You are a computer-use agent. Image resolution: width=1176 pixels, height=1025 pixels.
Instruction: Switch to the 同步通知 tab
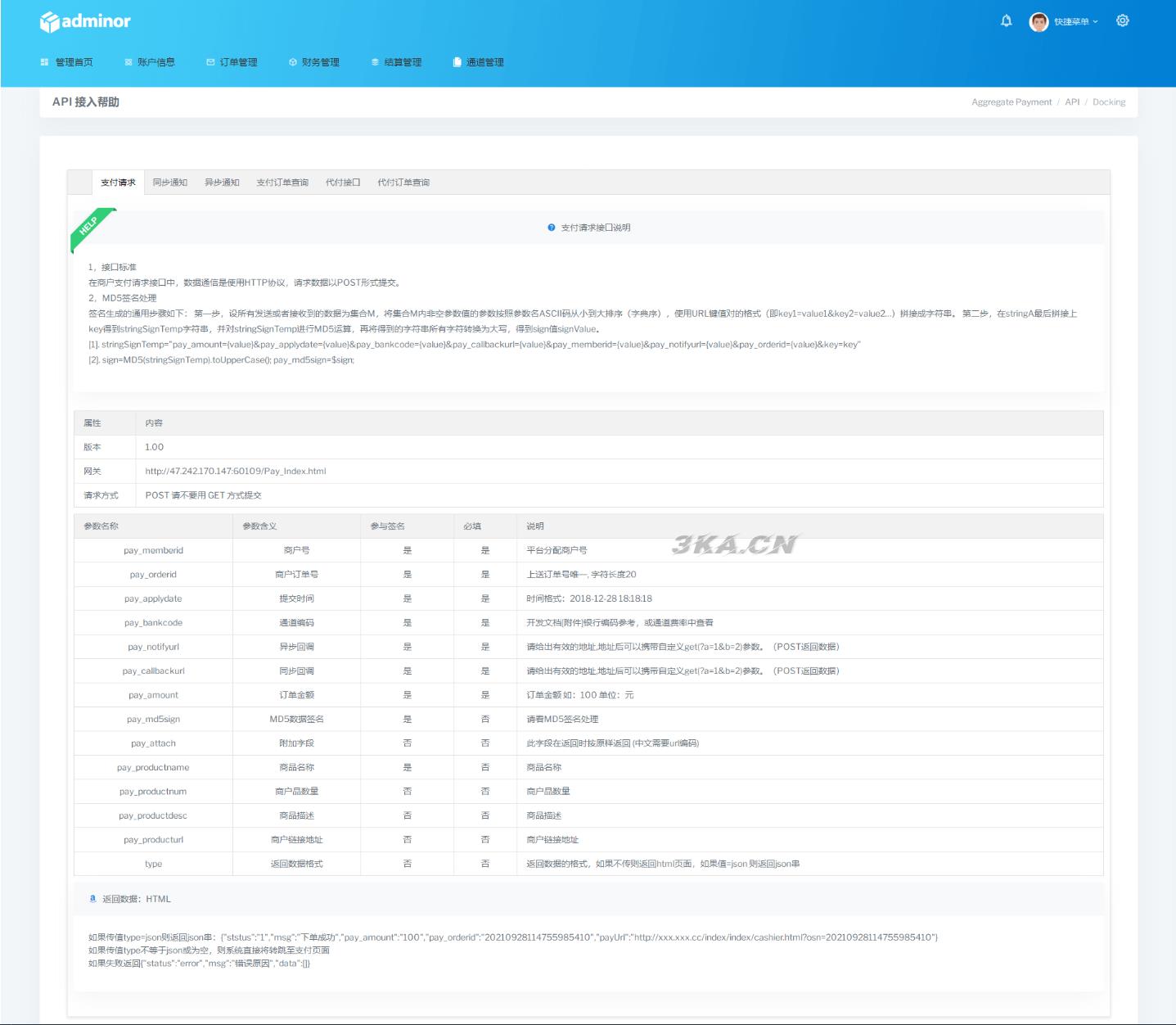pos(170,183)
